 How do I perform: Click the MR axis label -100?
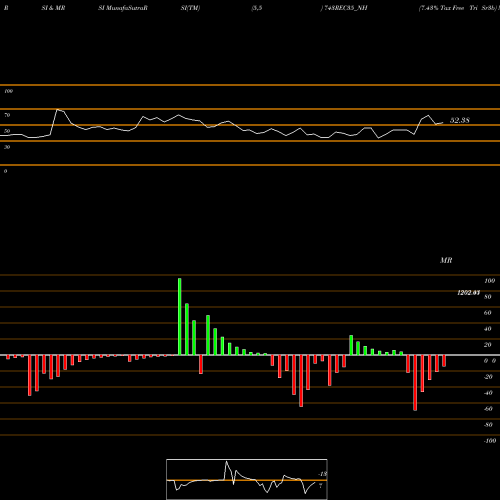click(x=490, y=441)
